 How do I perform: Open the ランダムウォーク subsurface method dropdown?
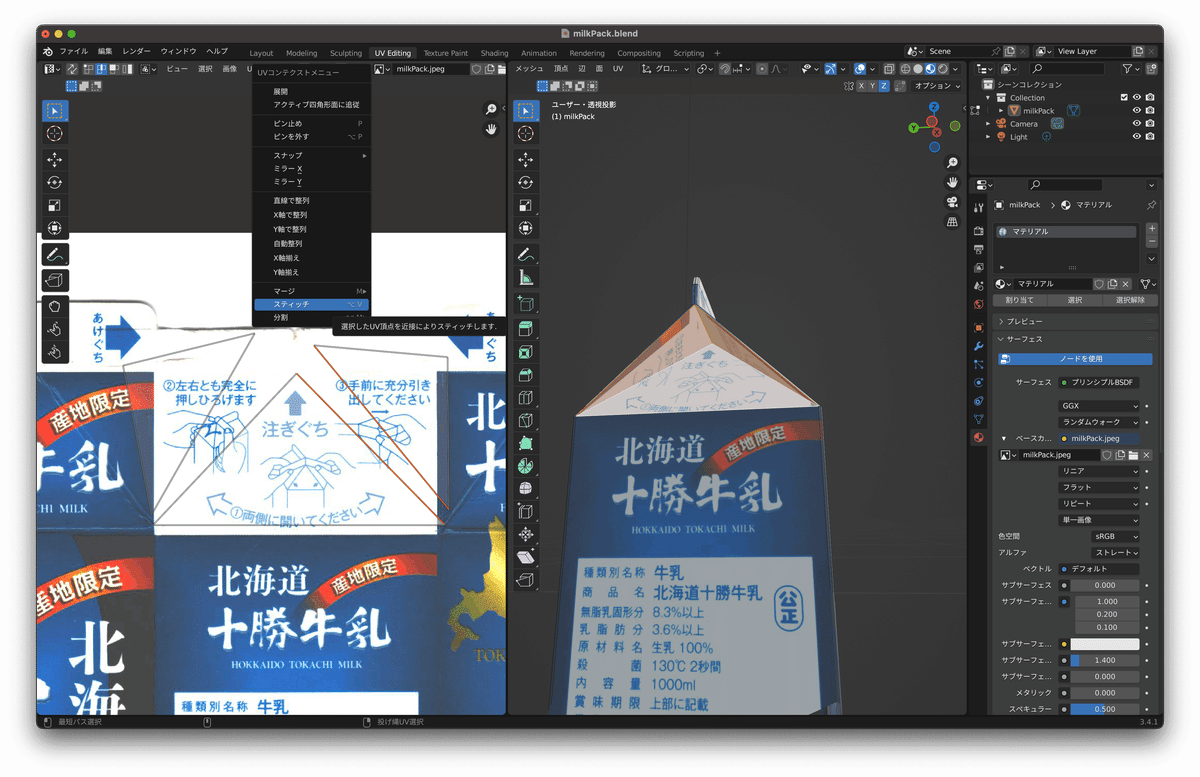pos(1099,422)
